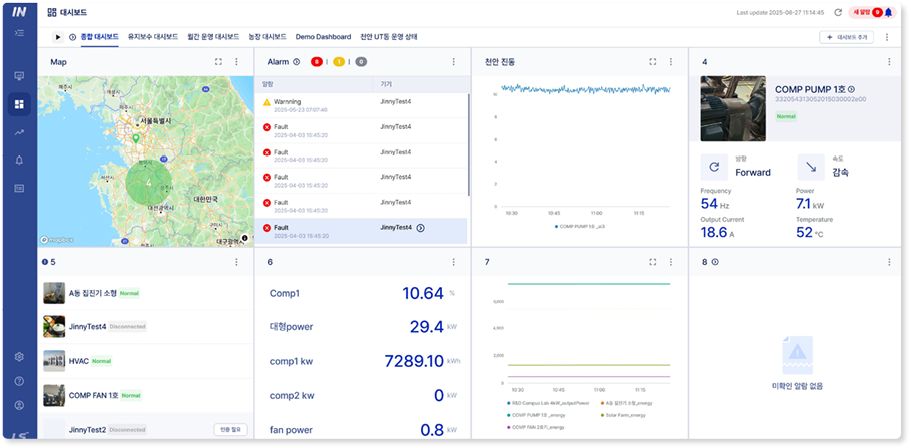
Task: Open the monitoring screen sidebar icon
Action: pos(19,76)
